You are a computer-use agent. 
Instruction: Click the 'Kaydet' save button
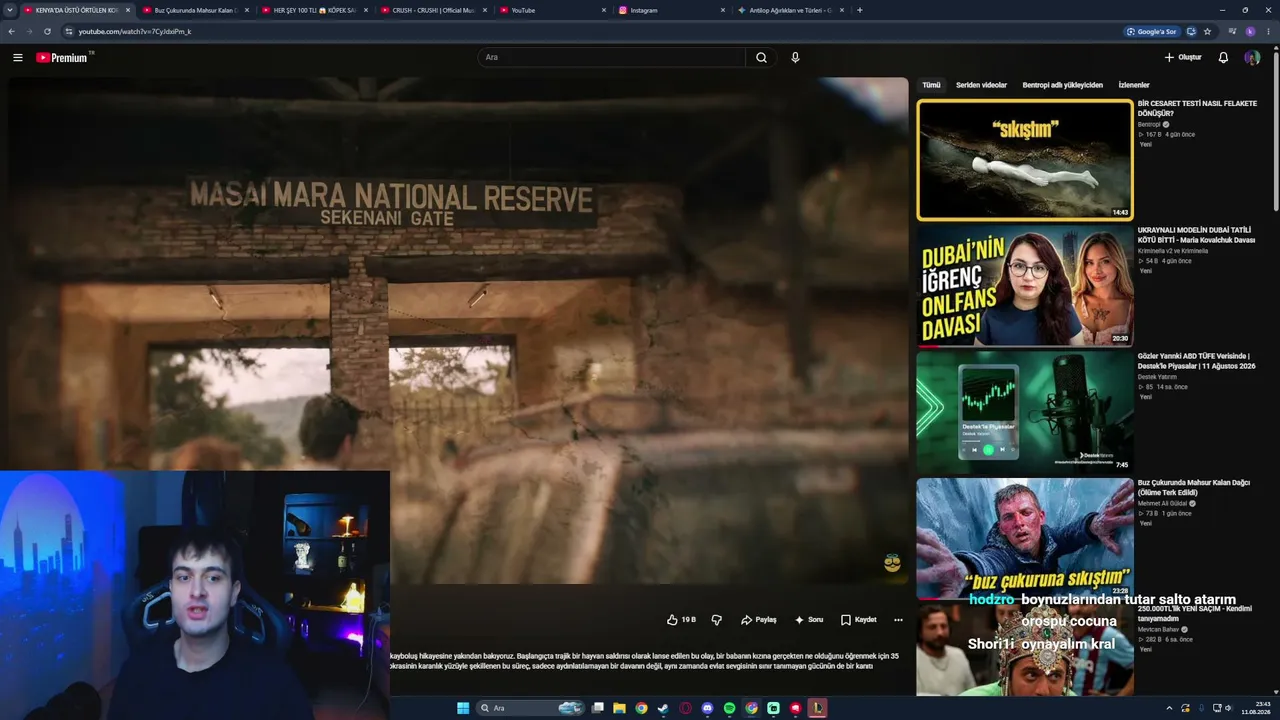(859, 620)
